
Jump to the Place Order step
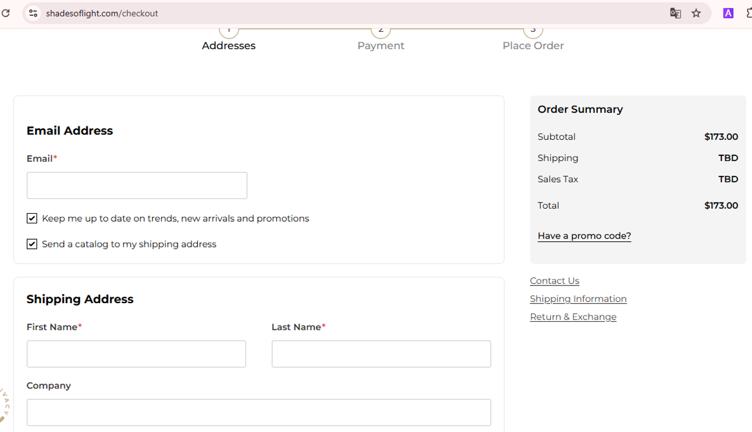533,44
